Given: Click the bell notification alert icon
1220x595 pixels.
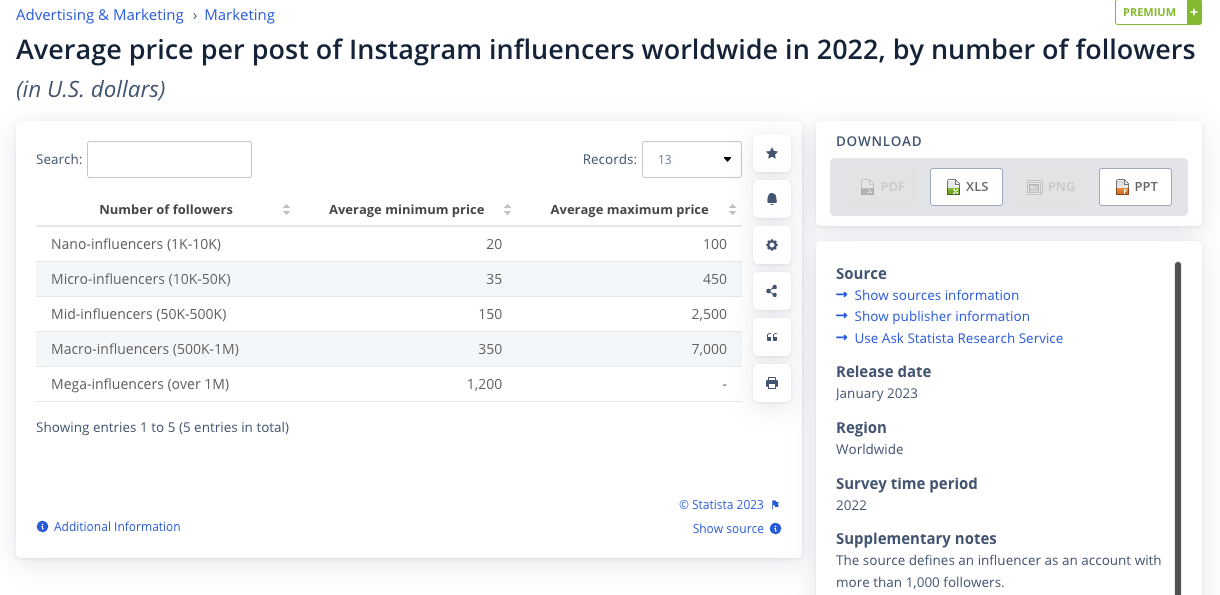Looking at the screenshot, I should click(772, 199).
